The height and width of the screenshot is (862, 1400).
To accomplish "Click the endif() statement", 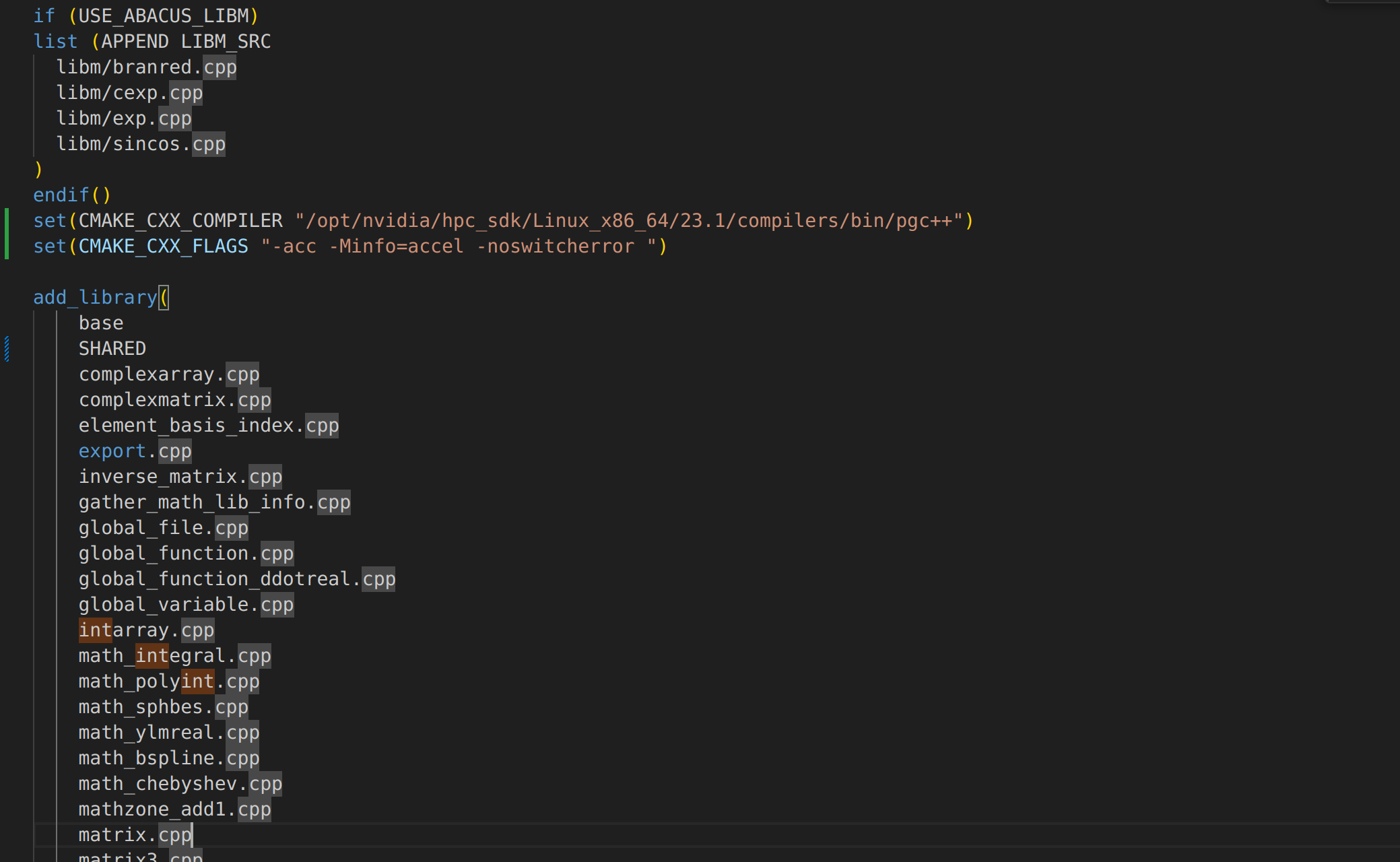I will (x=71, y=194).
